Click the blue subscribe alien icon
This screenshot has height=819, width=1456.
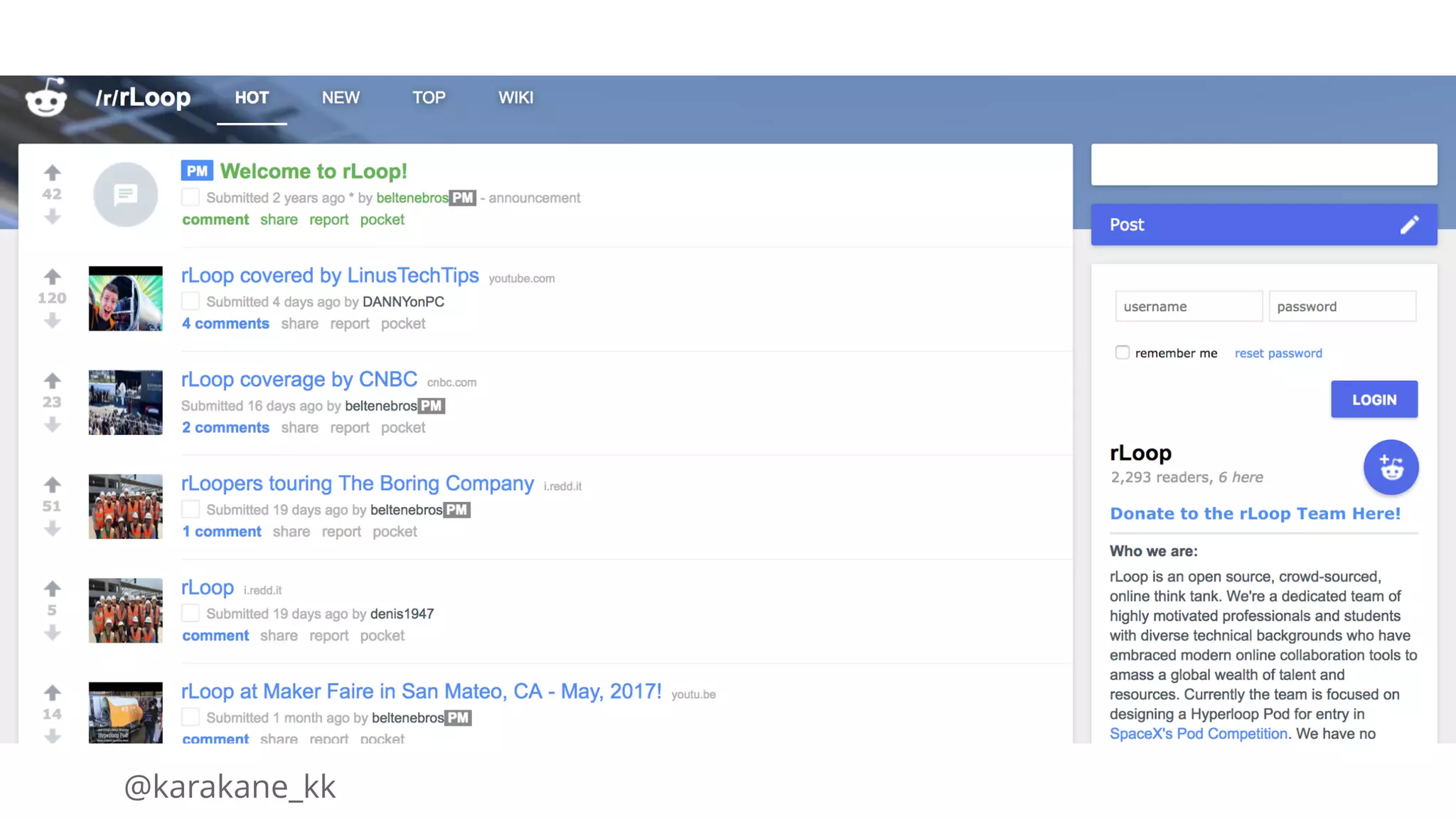1391,467
